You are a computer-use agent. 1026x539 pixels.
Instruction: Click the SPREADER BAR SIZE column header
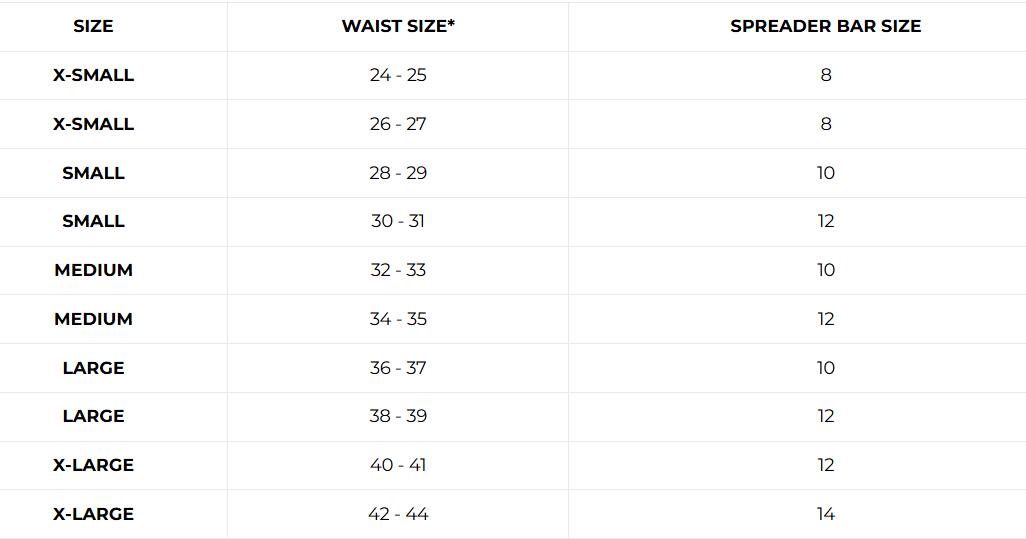pyautogui.click(x=825, y=27)
